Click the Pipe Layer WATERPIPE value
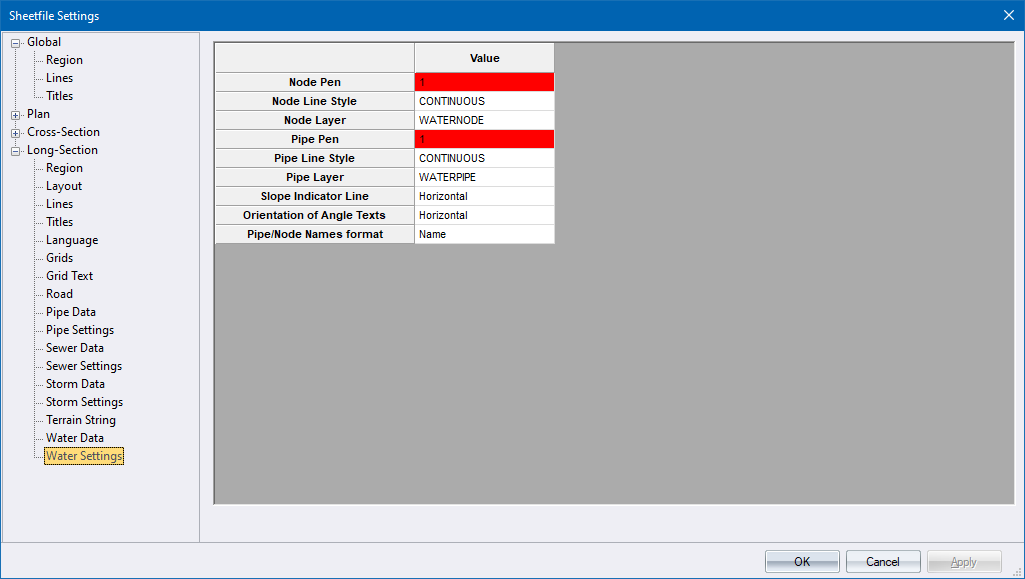 tap(484, 177)
